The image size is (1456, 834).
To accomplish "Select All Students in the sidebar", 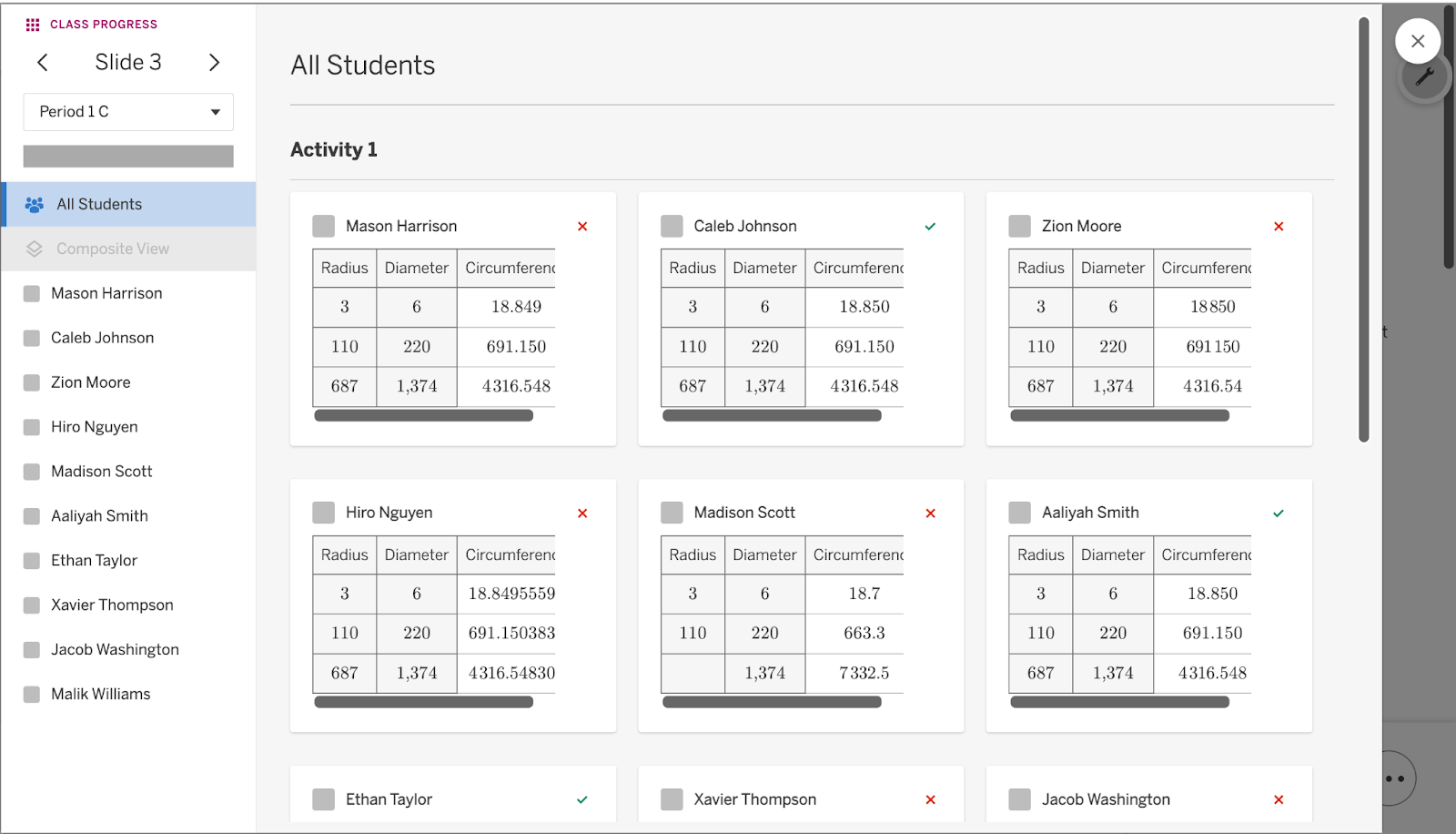I will 99,205.
